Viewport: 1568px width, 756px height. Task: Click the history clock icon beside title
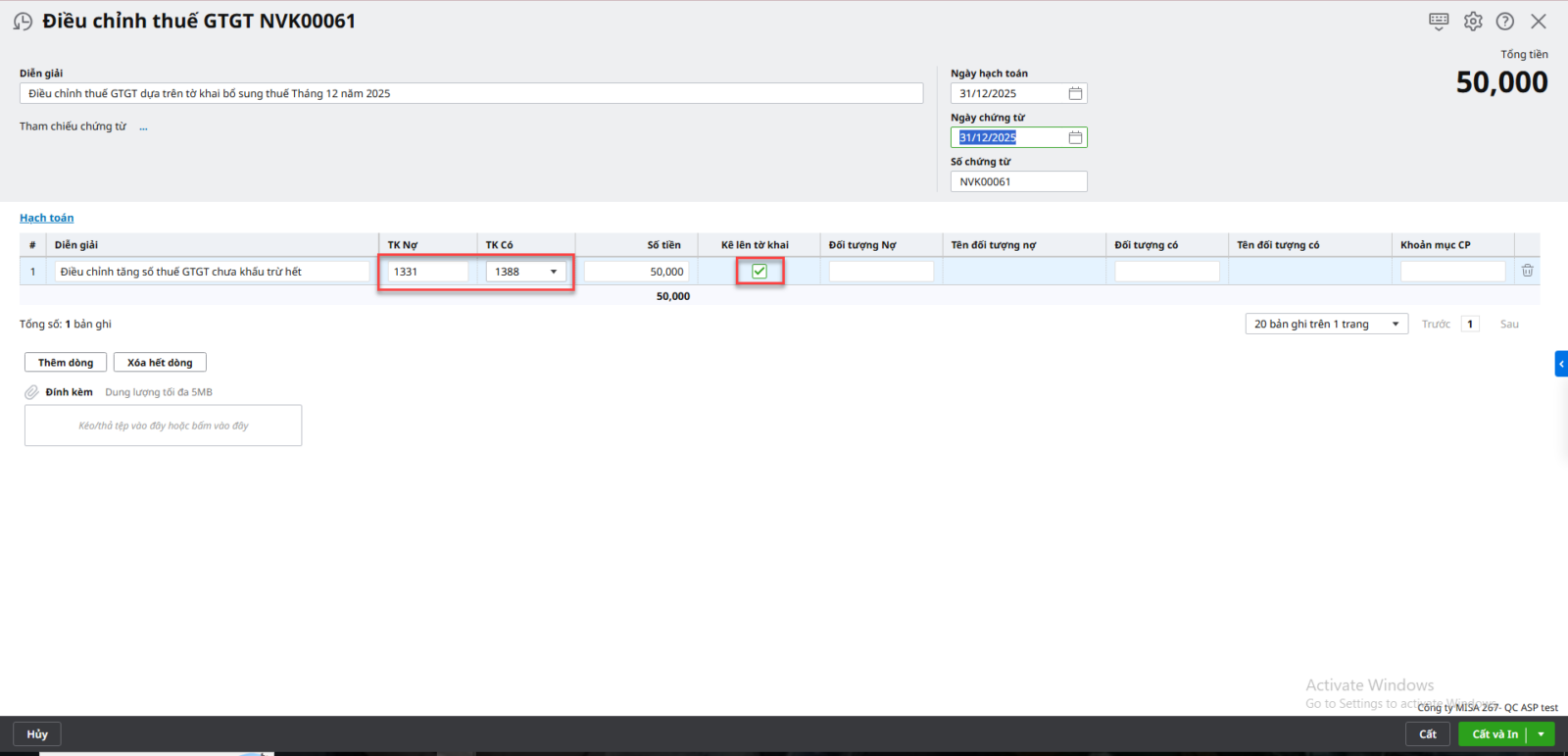pyautogui.click(x=23, y=22)
